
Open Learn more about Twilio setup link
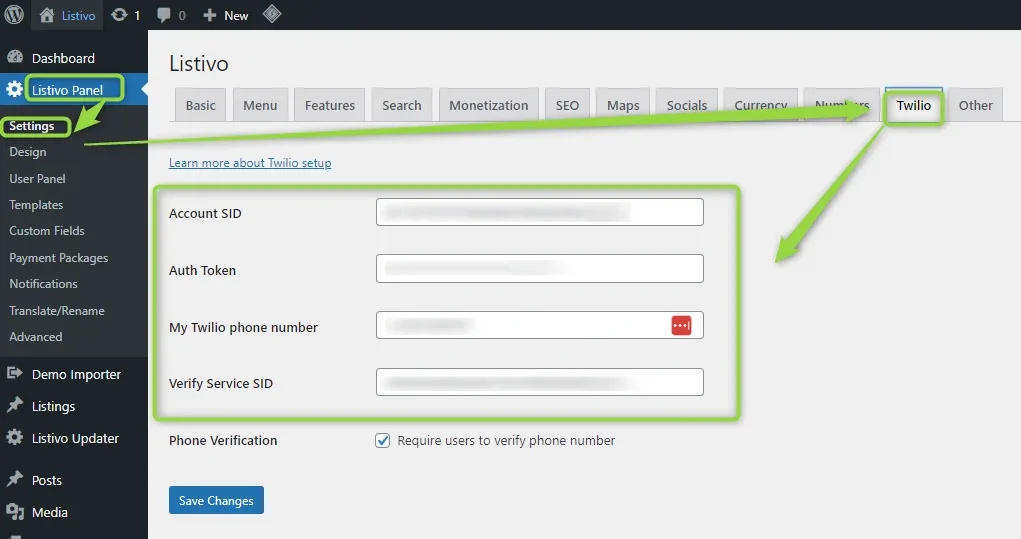click(x=250, y=163)
